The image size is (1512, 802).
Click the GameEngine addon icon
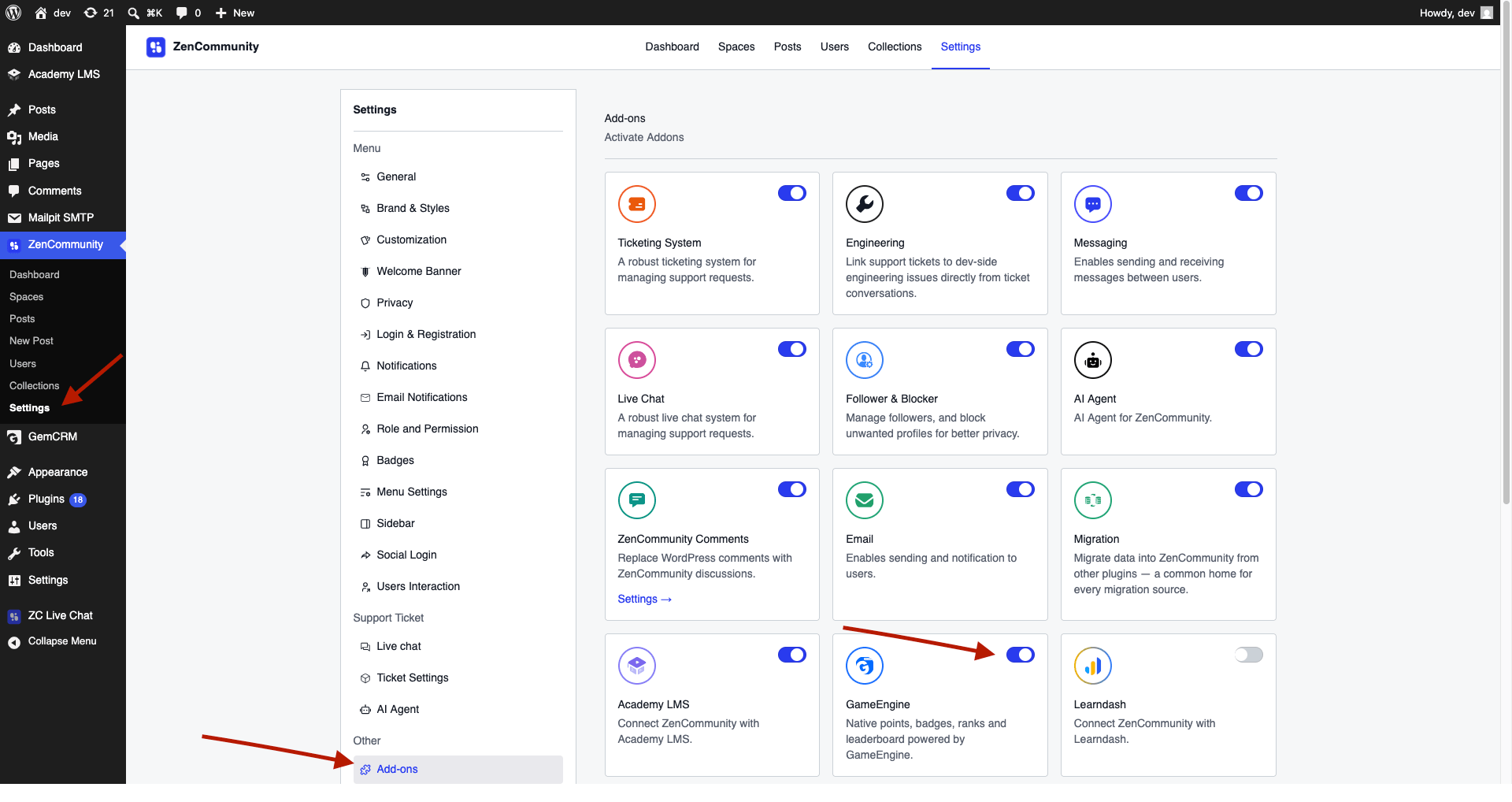[865, 666]
